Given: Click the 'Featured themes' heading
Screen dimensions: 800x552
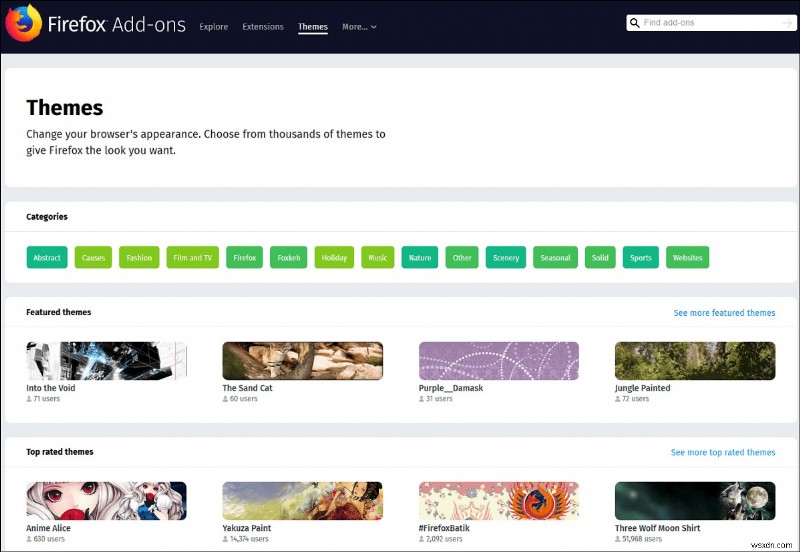Looking at the screenshot, I should (59, 312).
